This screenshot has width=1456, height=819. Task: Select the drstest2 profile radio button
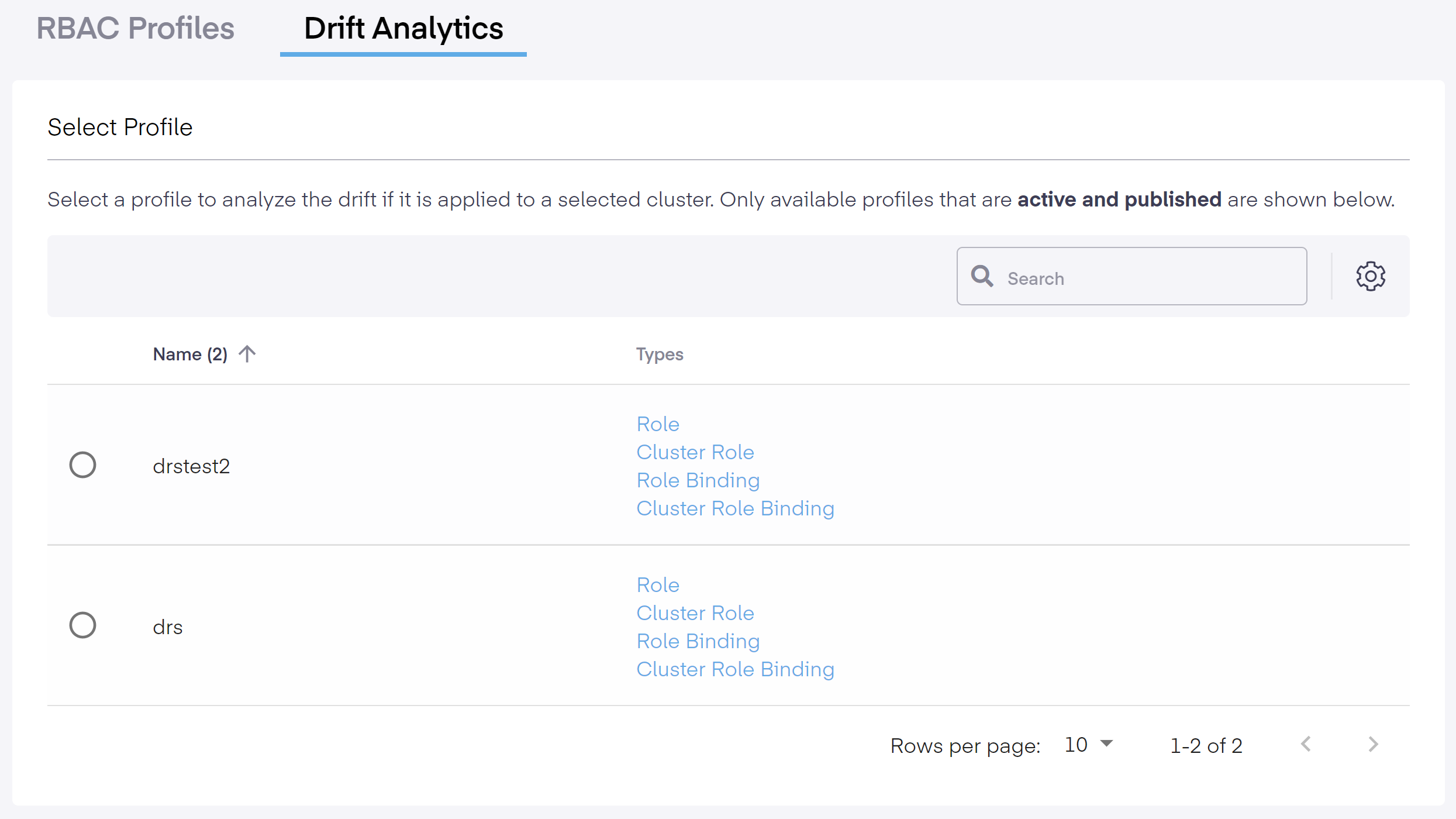(x=82, y=465)
